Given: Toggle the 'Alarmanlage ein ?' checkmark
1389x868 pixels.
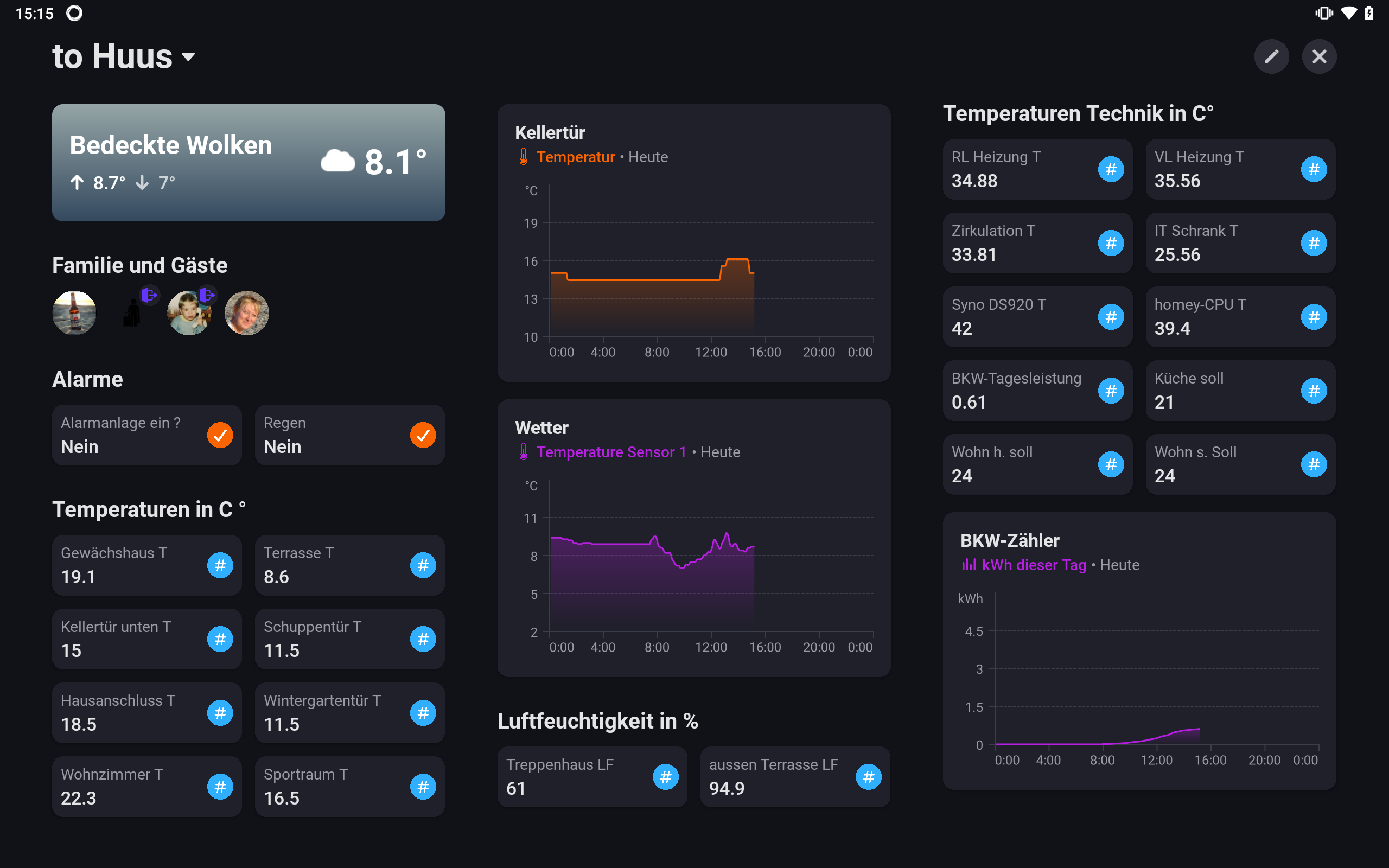Looking at the screenshot, I should (220, 435).
